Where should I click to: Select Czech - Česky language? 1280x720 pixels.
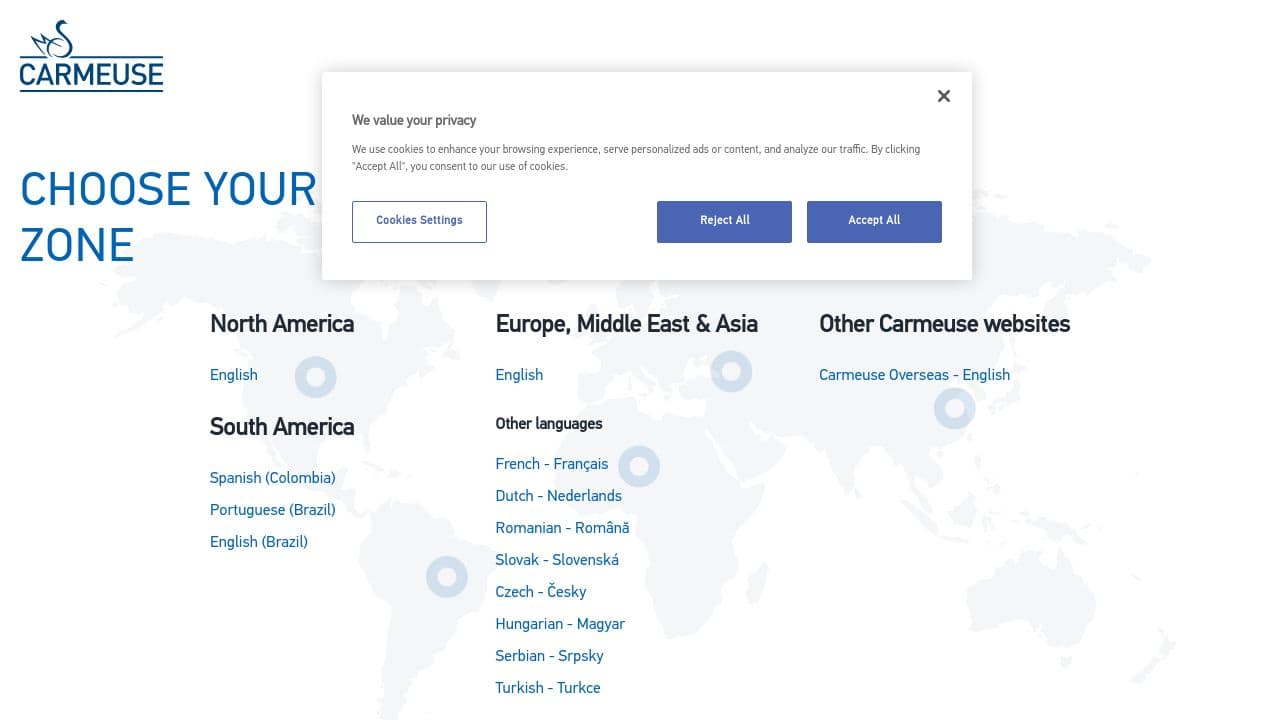[541, 592]
